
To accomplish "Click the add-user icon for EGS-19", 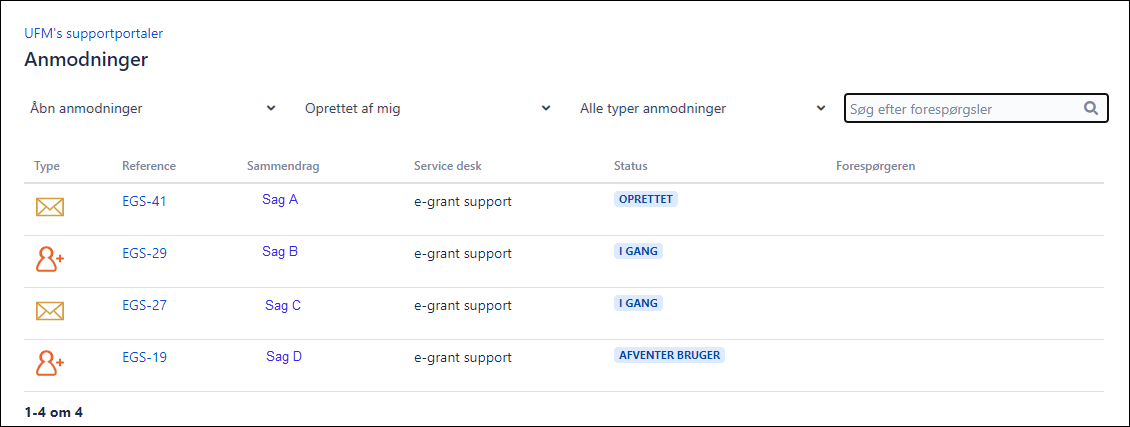I will (50, 363).
